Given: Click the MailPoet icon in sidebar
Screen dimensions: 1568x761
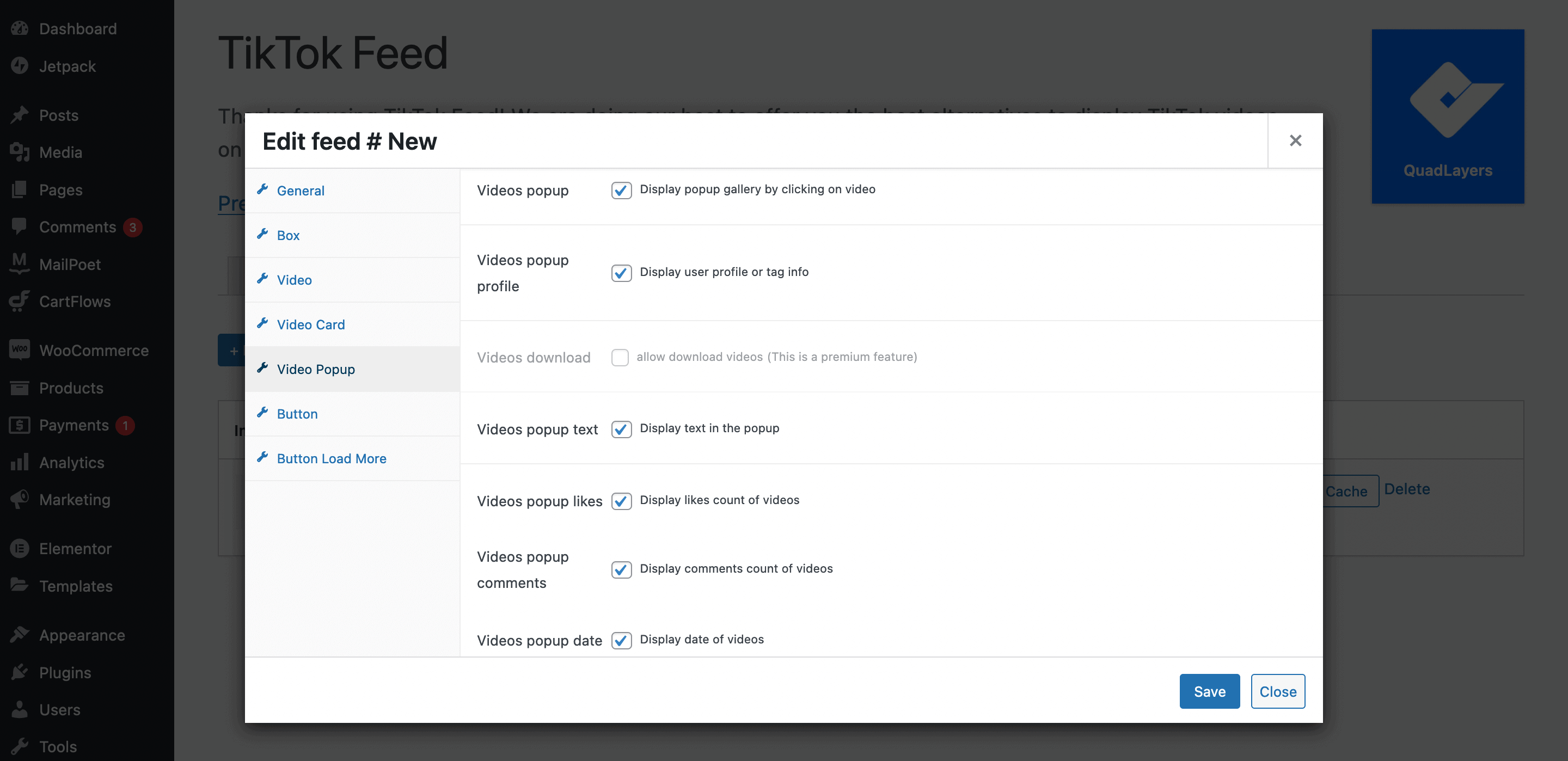Looking at the screenshot, I should point(19,264).
